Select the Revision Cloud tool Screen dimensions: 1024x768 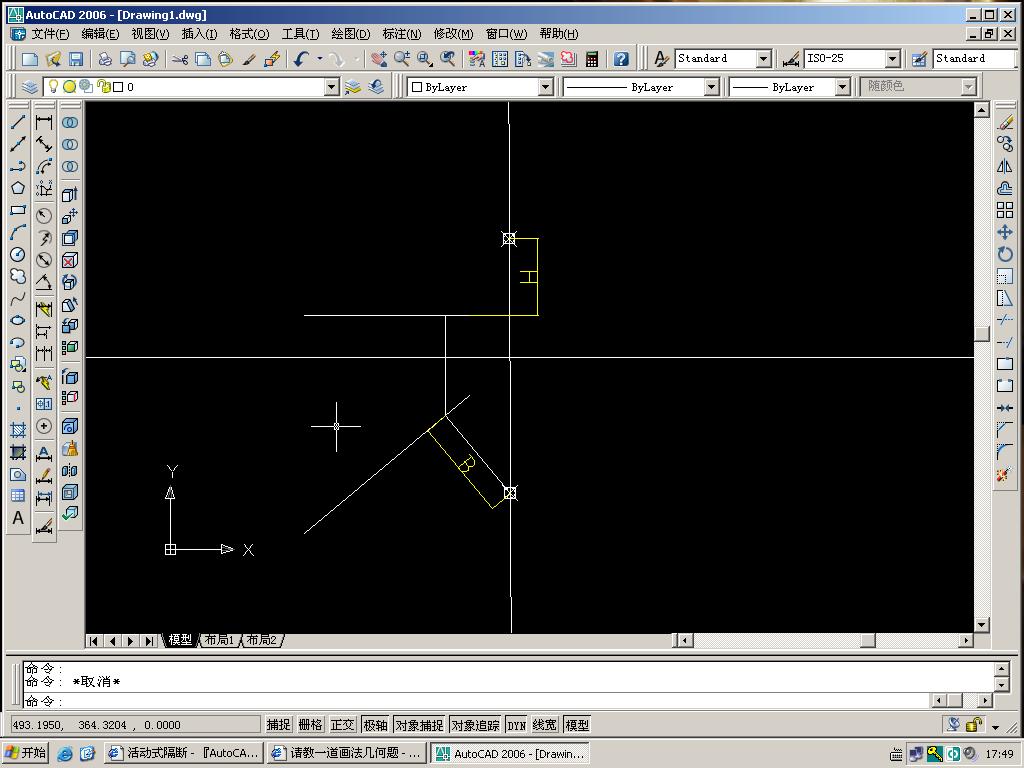[18, 277]
